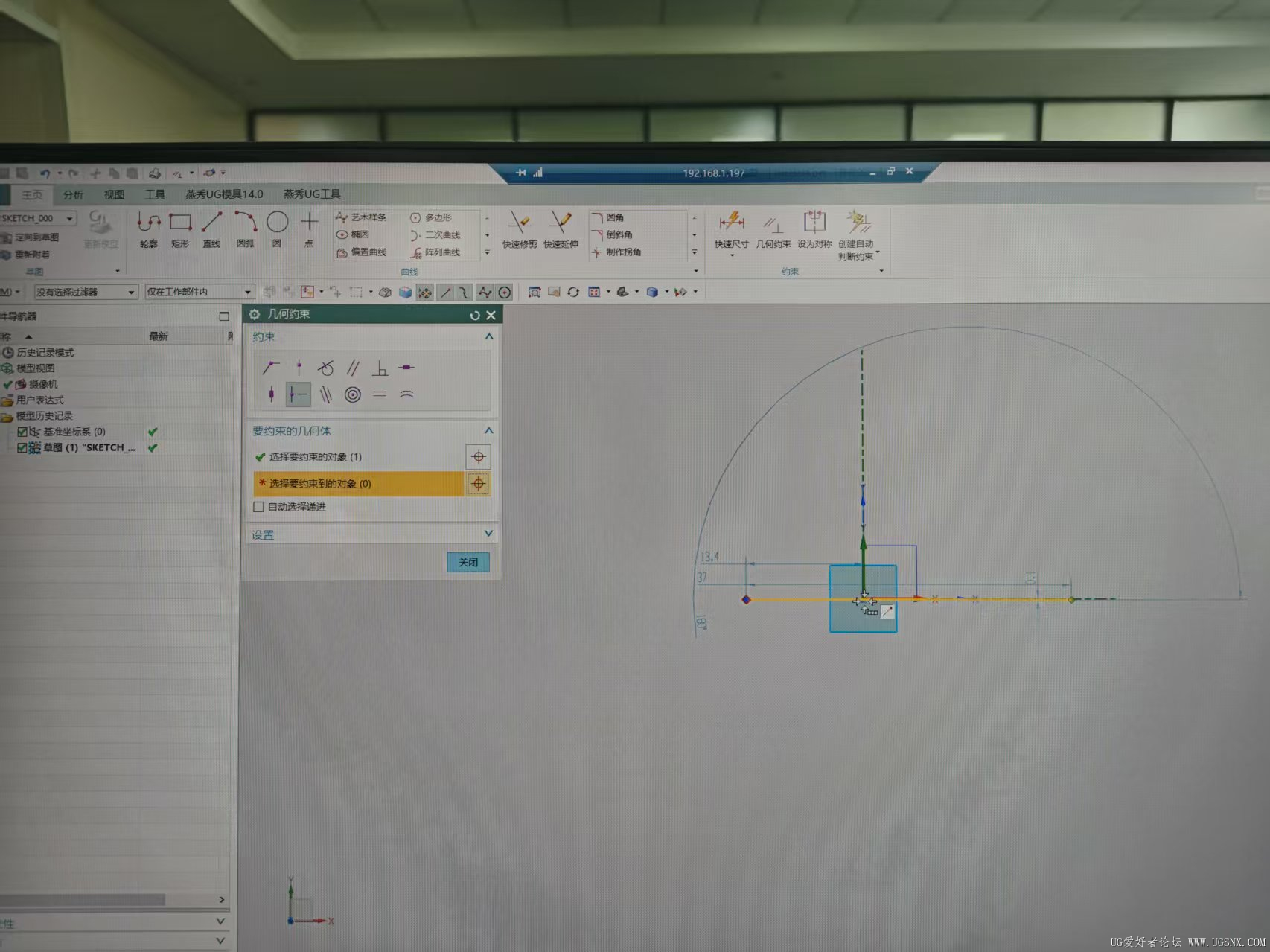Expand the 设置 section

488,534
